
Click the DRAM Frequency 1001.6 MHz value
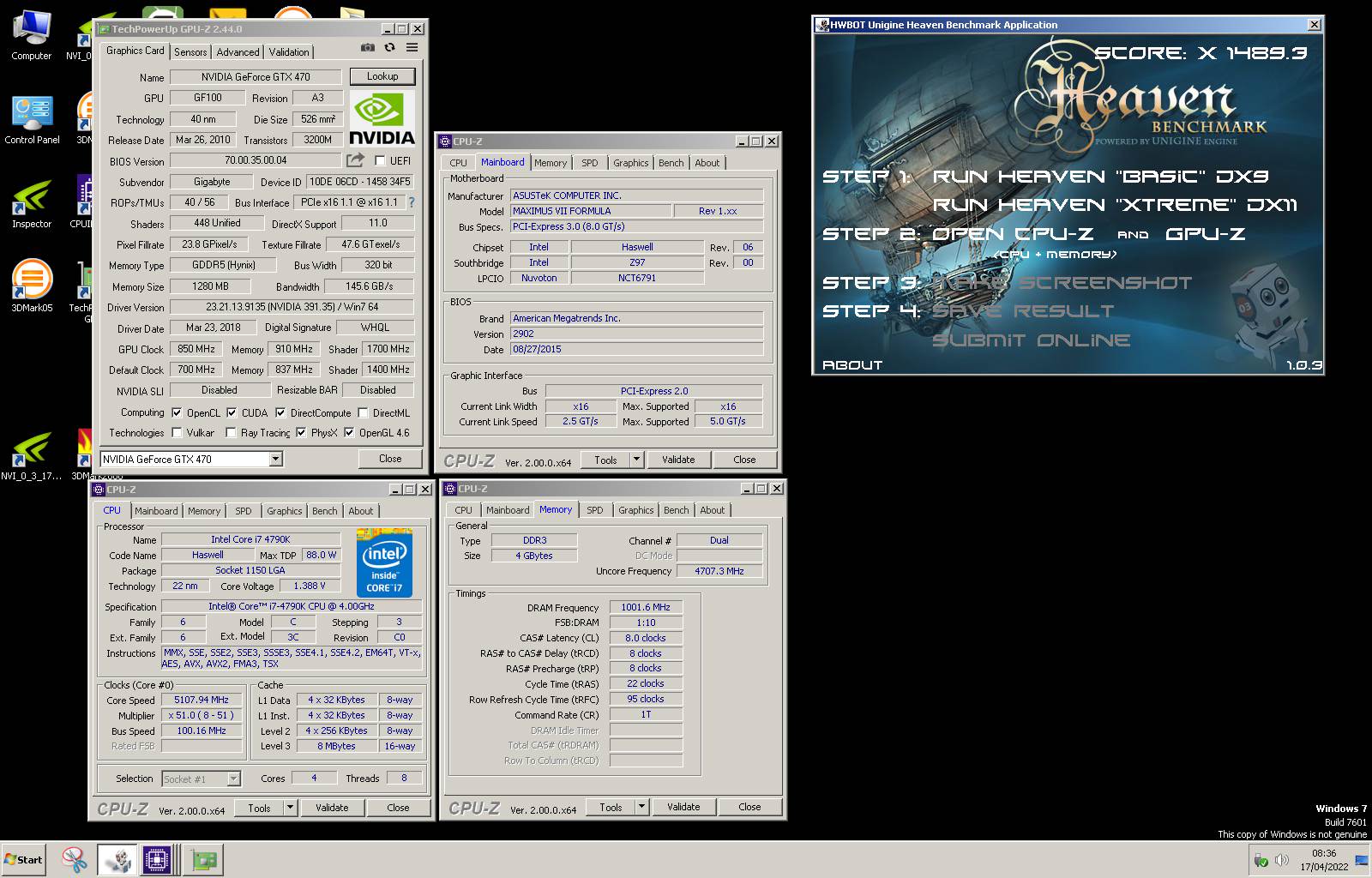pyautogui.click(x=646, y=607)
